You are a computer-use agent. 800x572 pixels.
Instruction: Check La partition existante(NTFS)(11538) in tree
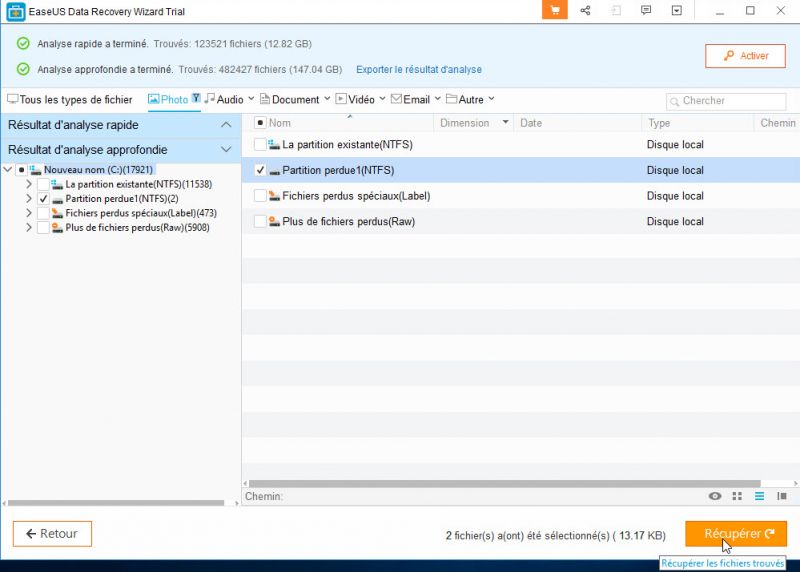point(43,184)
